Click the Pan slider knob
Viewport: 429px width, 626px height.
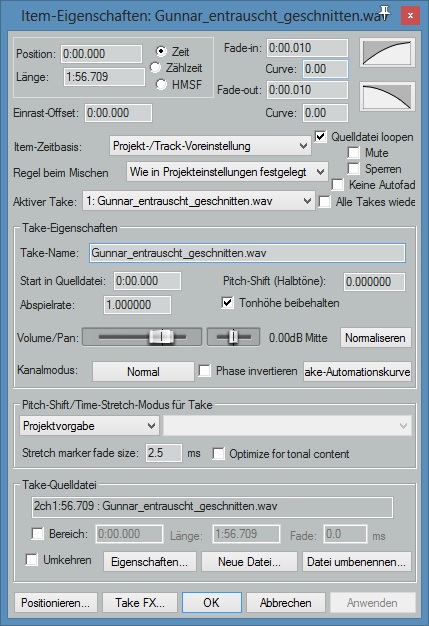click(233, 337)
